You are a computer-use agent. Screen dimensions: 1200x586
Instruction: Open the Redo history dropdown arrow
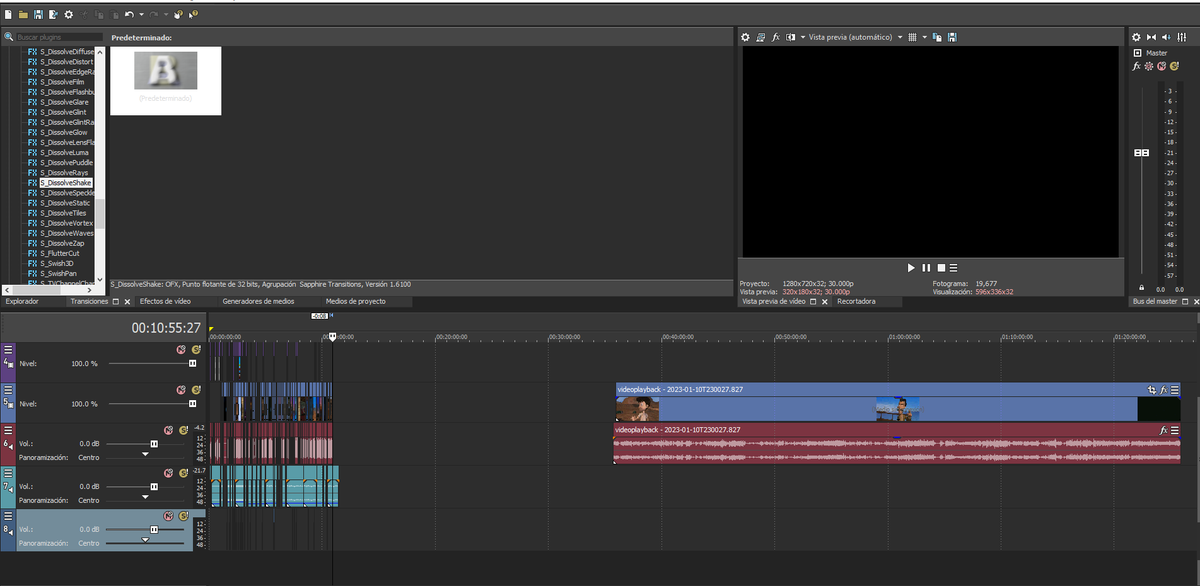(166, 15)
